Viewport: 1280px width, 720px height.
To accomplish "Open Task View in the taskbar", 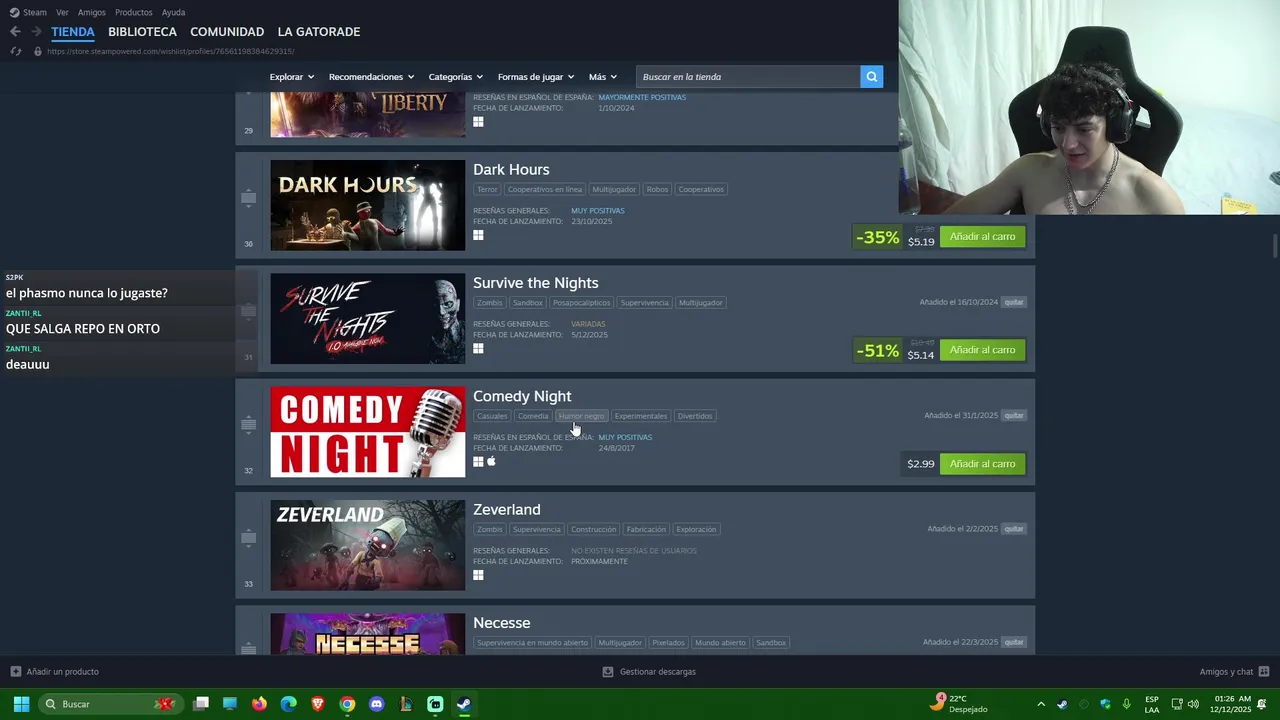I will click(201, 704).
